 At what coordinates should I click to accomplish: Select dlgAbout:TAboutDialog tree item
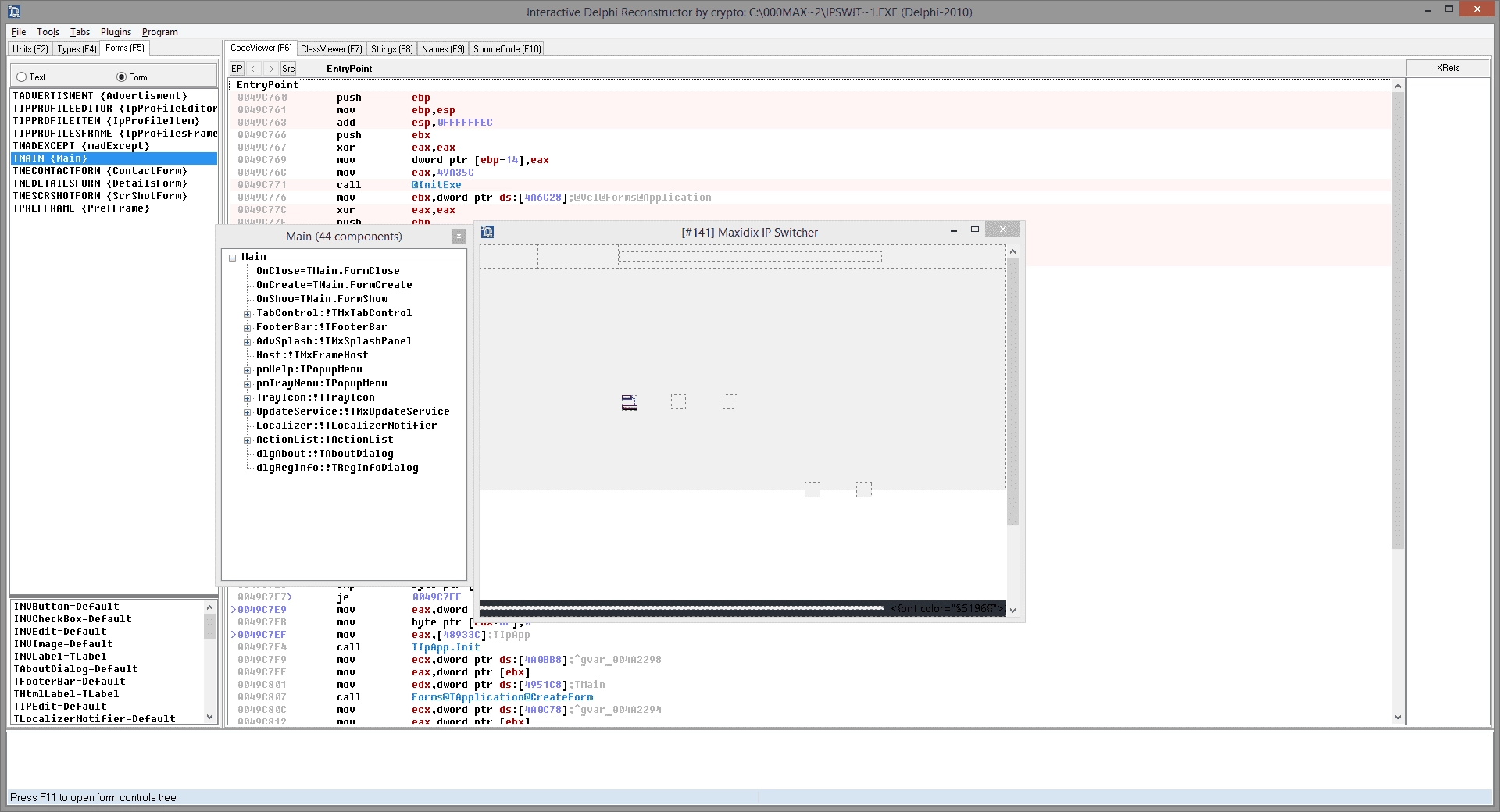[324, 454]
